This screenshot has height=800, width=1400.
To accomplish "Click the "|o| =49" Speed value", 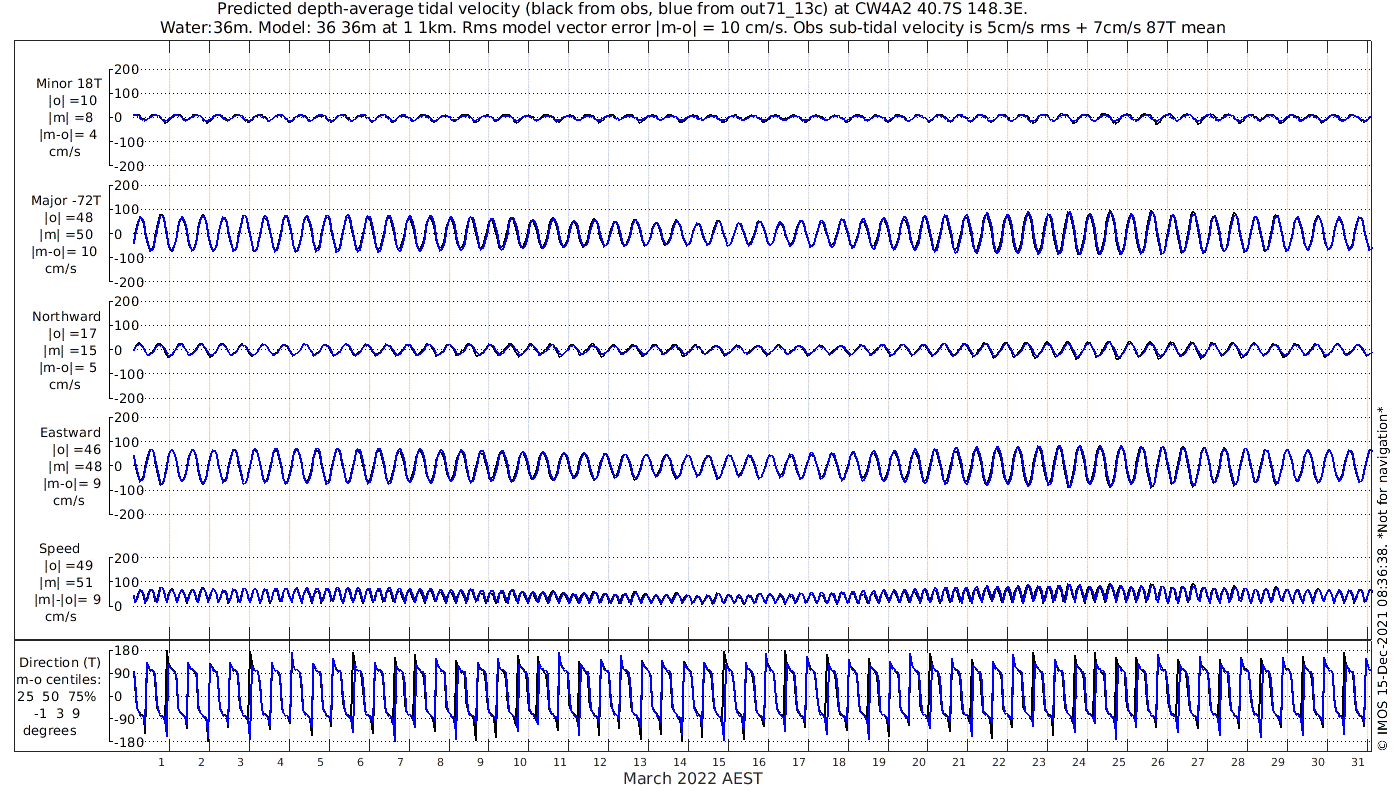I will point(70,565).
